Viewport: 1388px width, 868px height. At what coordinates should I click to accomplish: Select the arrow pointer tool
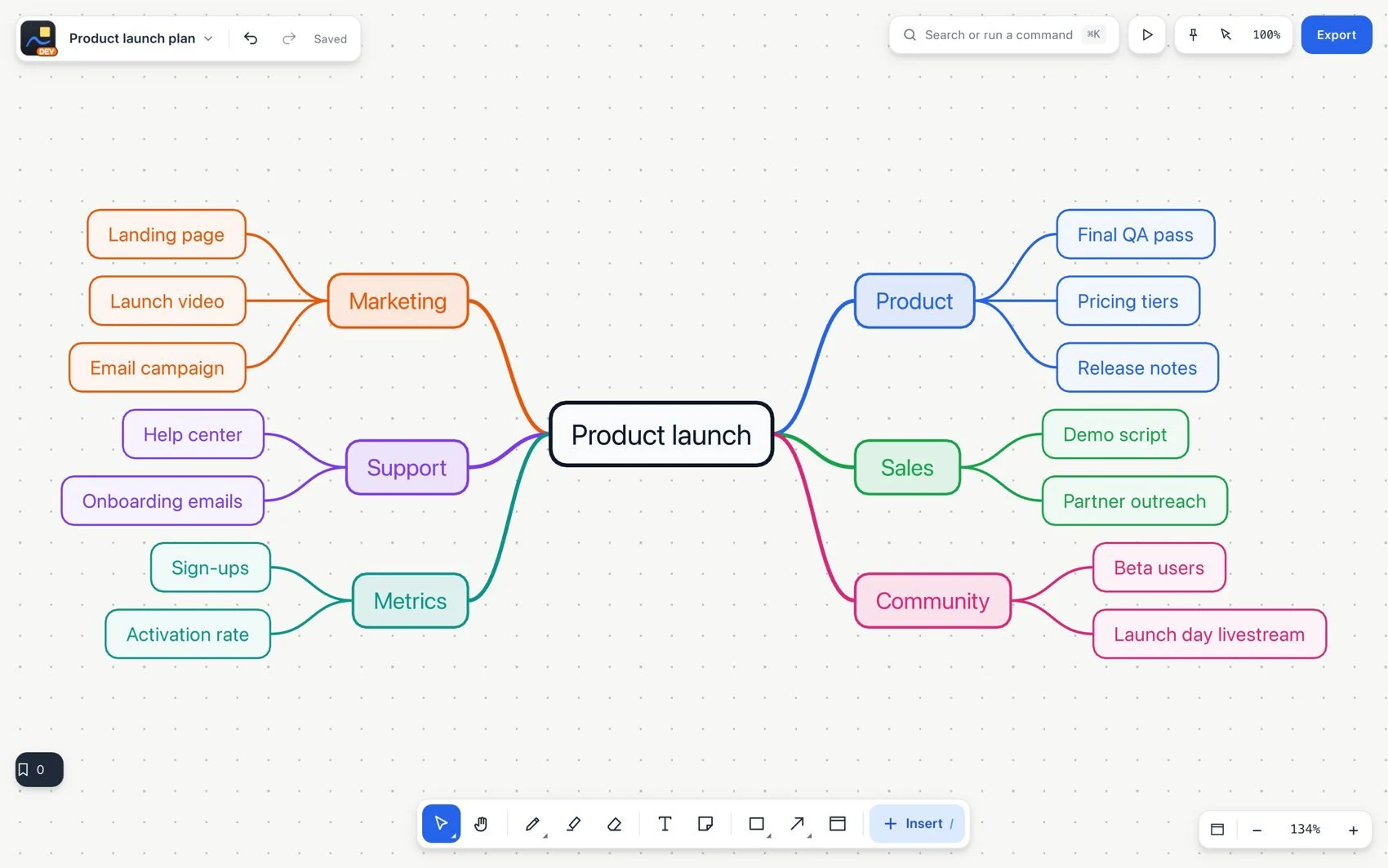[441, 823]
